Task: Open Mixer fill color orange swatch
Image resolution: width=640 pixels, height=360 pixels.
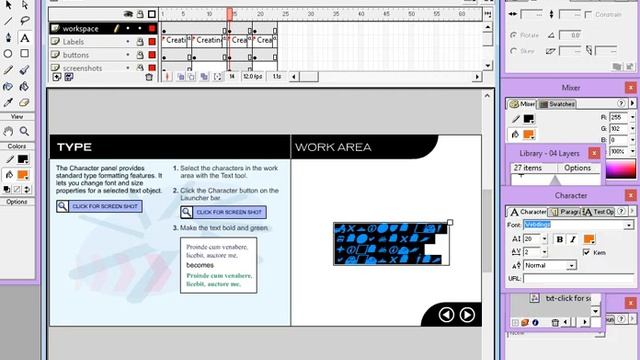Action: tap(529, 134)
